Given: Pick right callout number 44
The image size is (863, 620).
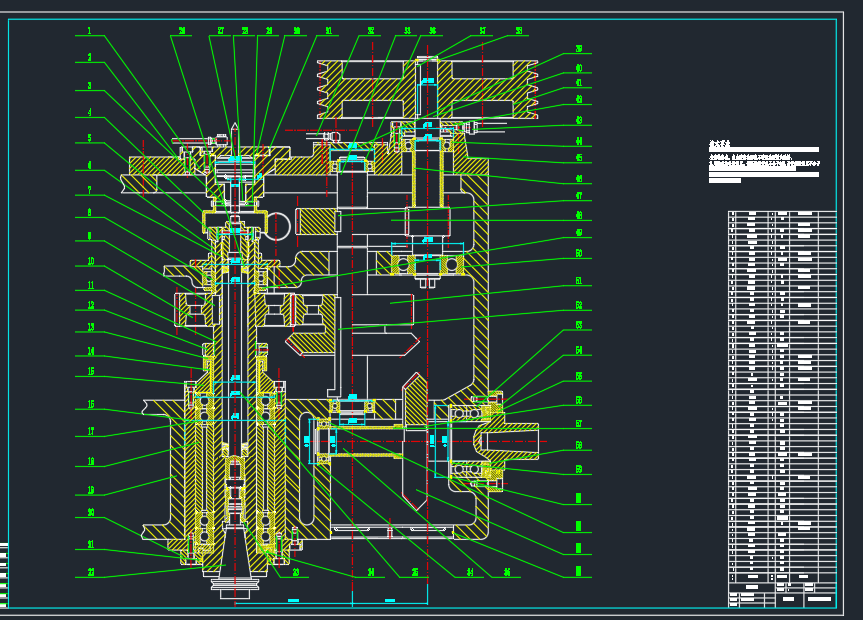Looking at the screenshot, I should click(x=578, y=142).
